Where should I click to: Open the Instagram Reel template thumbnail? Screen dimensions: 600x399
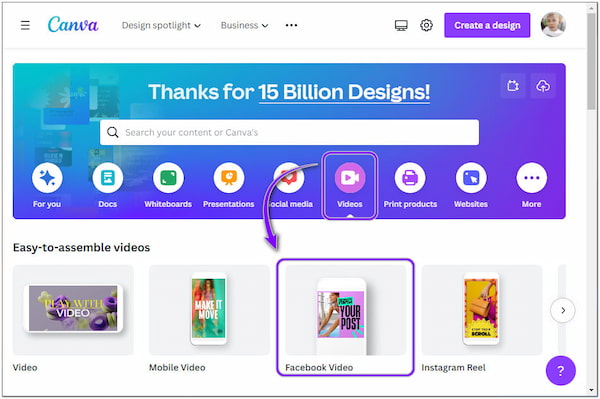(481, 310)
